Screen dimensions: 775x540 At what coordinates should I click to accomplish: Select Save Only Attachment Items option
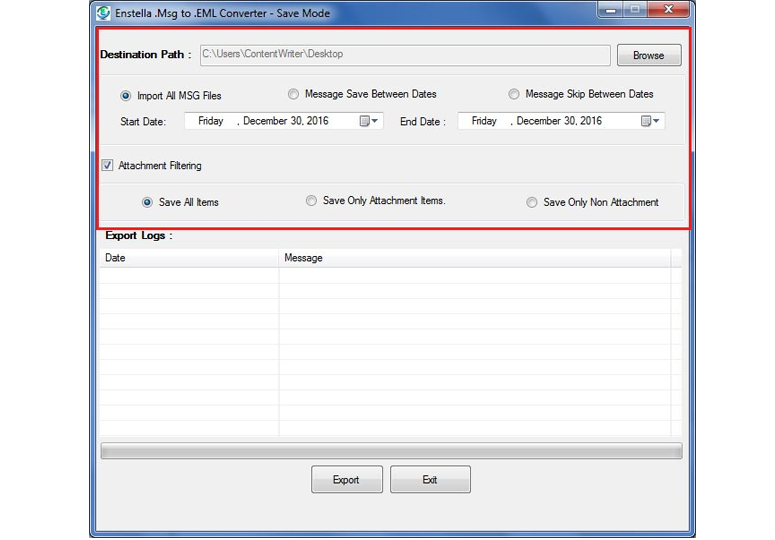[312, 201]
